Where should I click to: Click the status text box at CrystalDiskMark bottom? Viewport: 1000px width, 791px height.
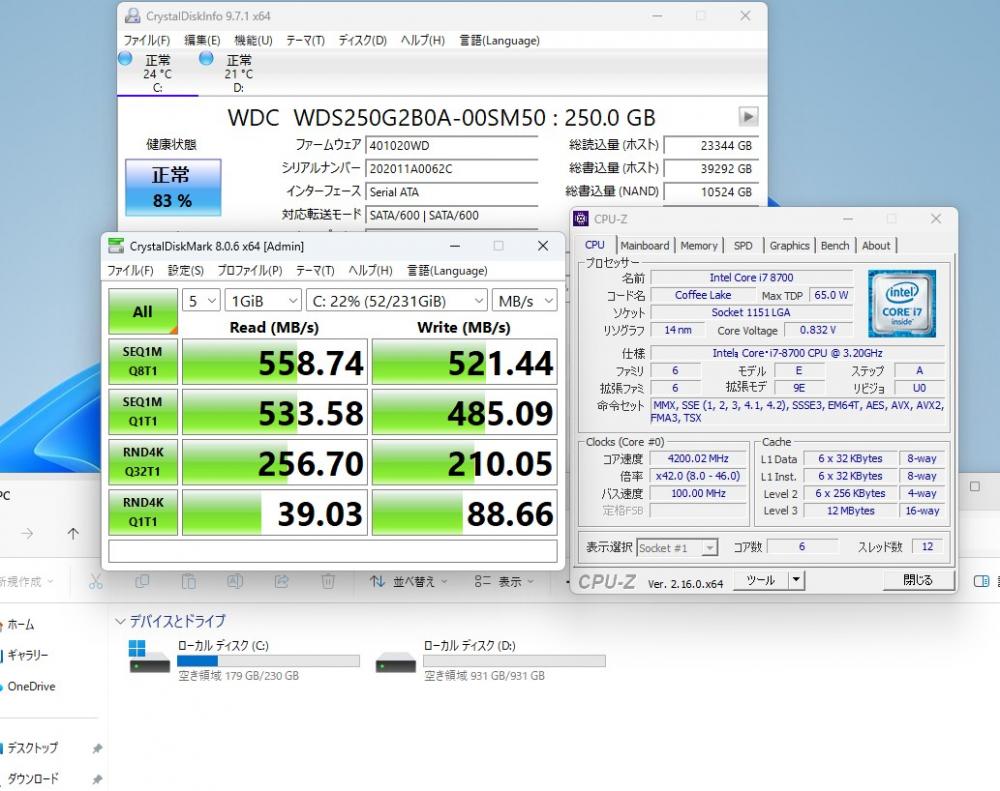pyautogui.click(x=333, y=551)
